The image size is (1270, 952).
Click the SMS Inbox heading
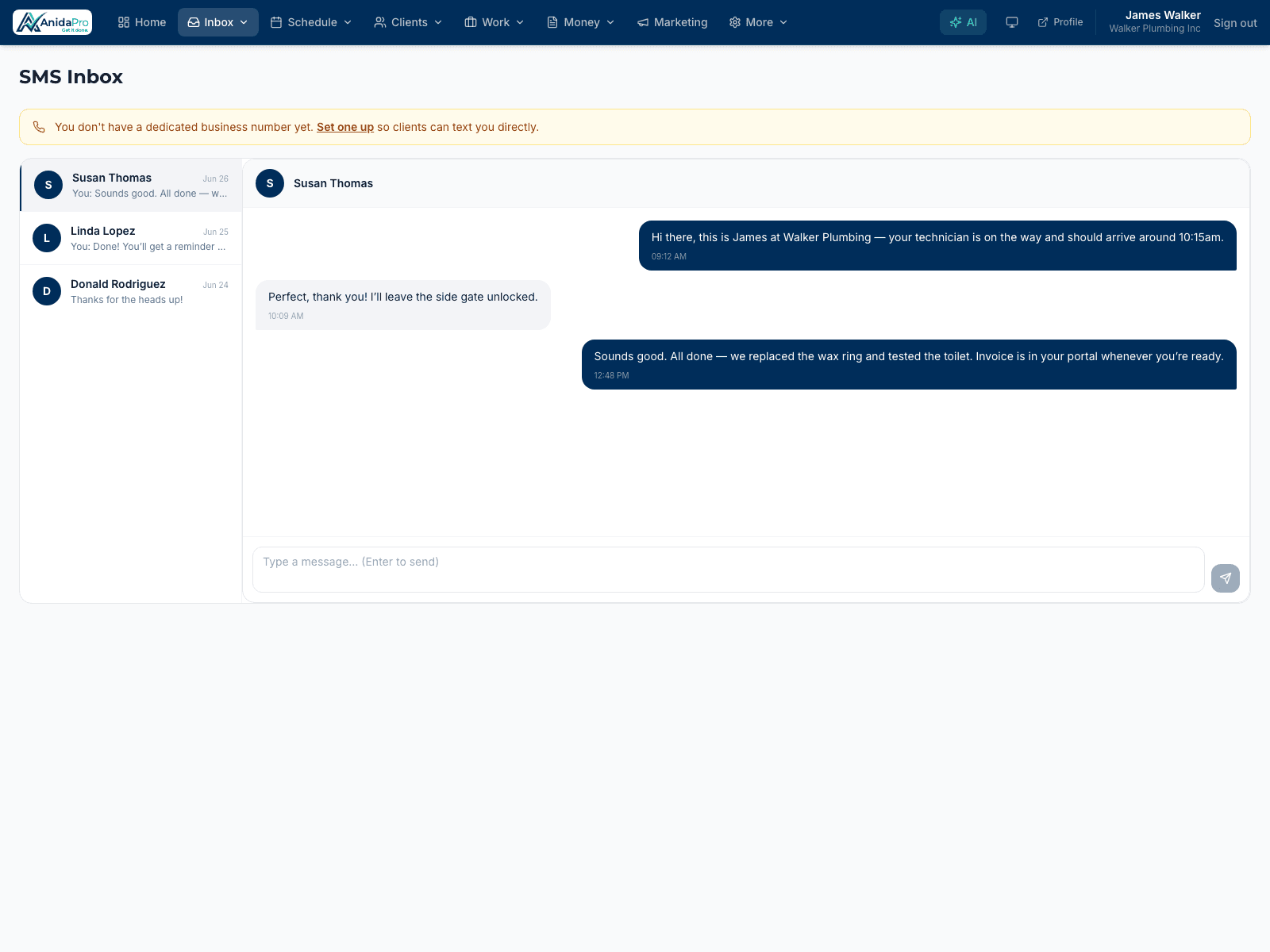pyautogui.click(x=71, y=77)
